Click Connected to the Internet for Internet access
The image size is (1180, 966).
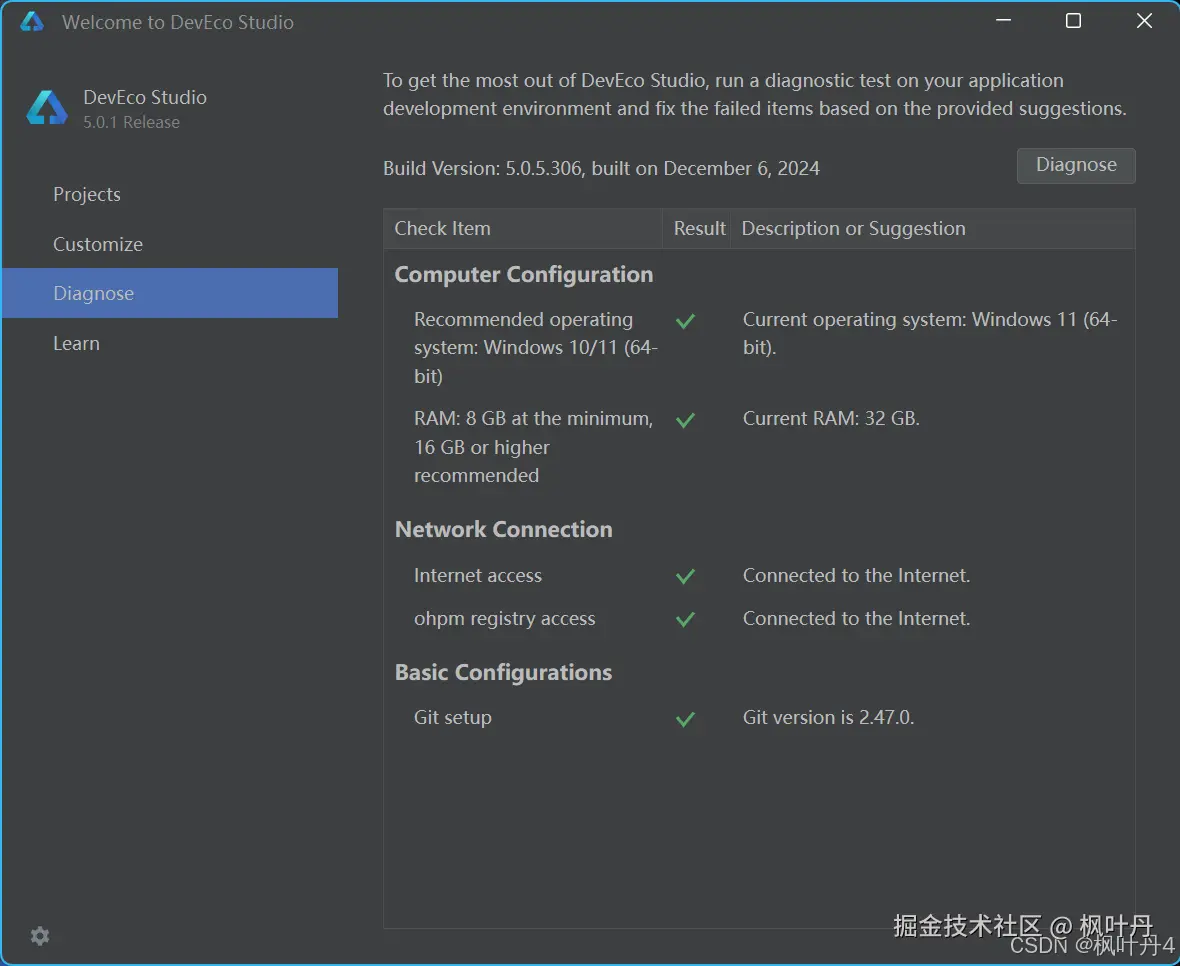pos(856,576)
